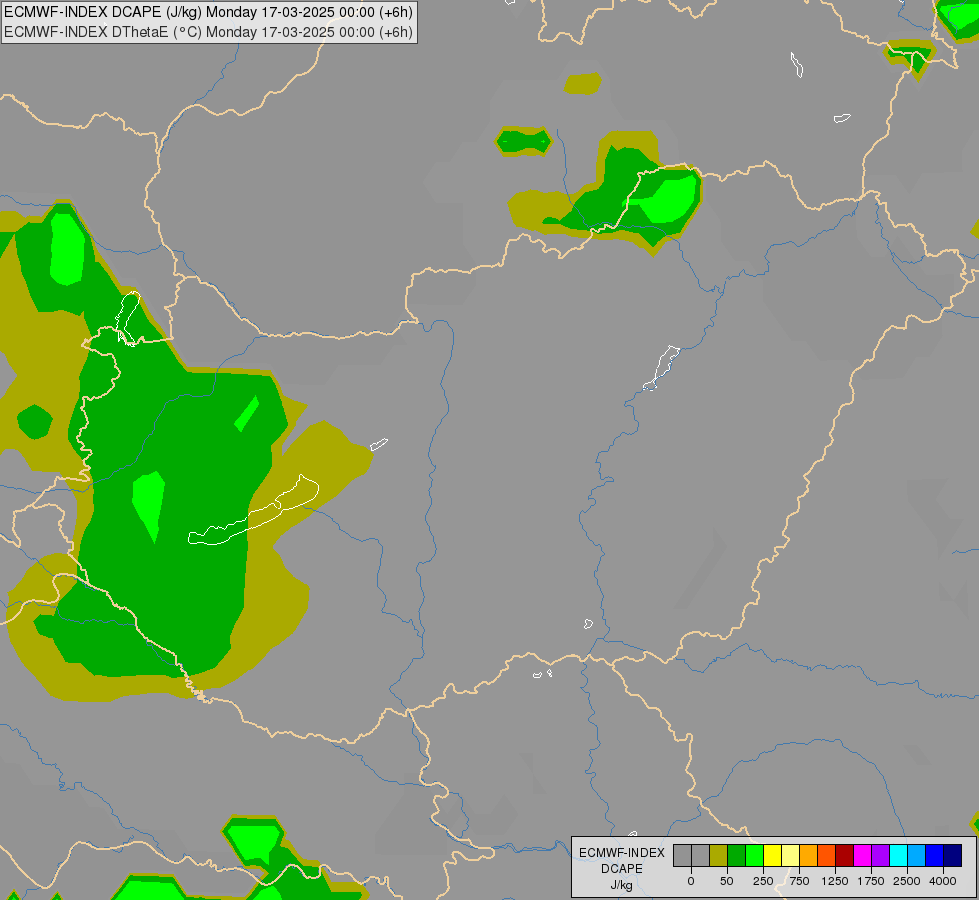Image resolution: width=979 pixels, height=900 pixels.
Task: Click 'ECMWF-INDEX' text in the legend box
Action: (x=622, y=853)
